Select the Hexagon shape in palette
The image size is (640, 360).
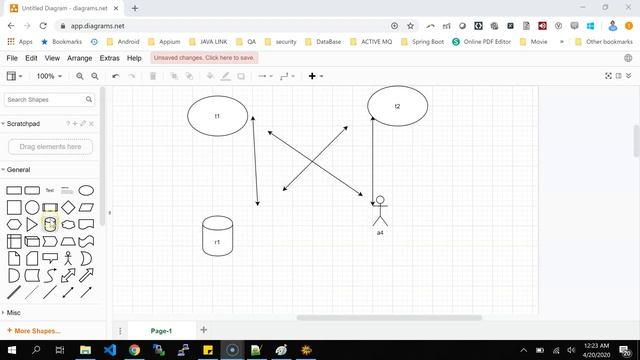click(x=14, y=224)
